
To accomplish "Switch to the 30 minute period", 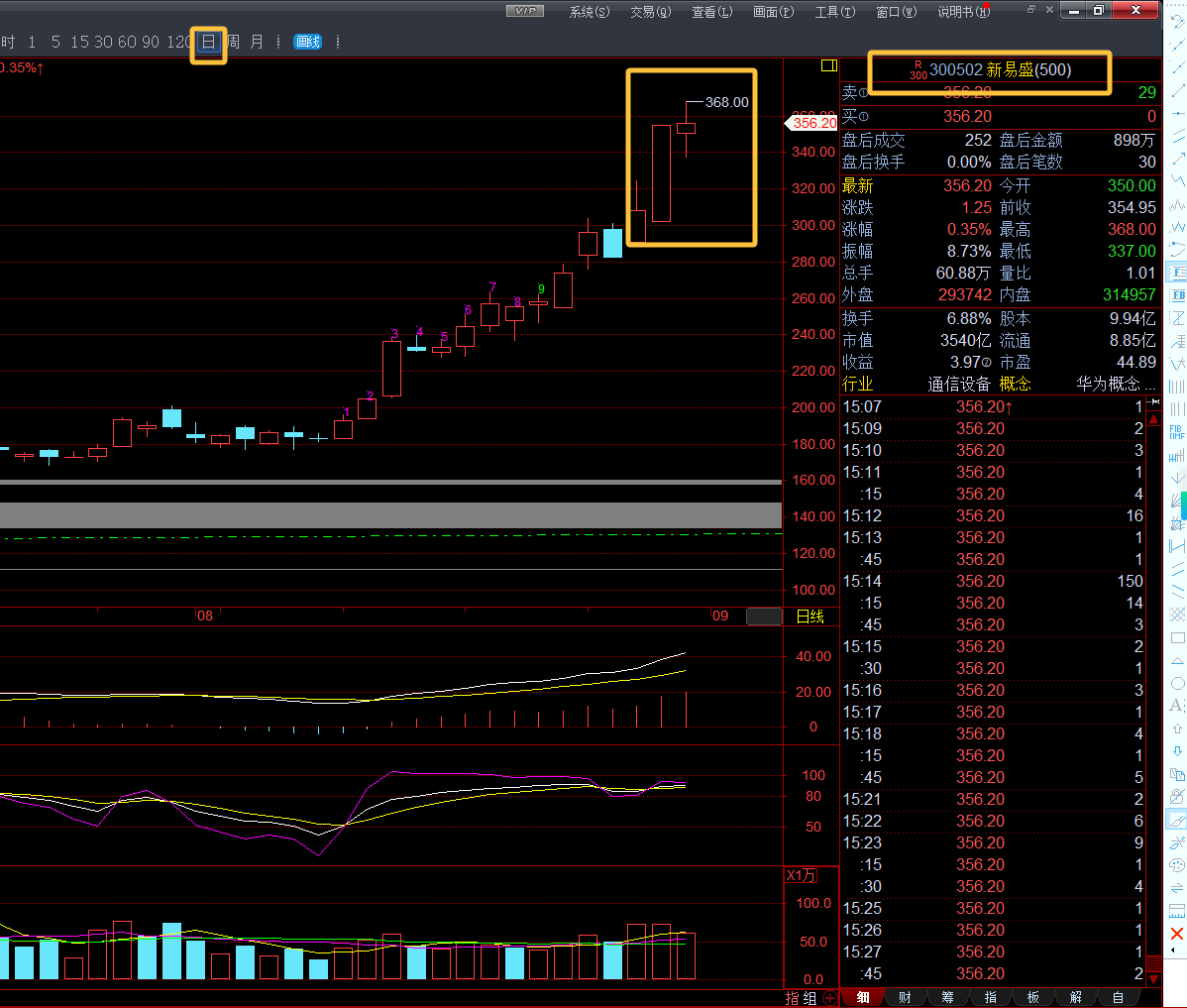I will pos(103,43).
